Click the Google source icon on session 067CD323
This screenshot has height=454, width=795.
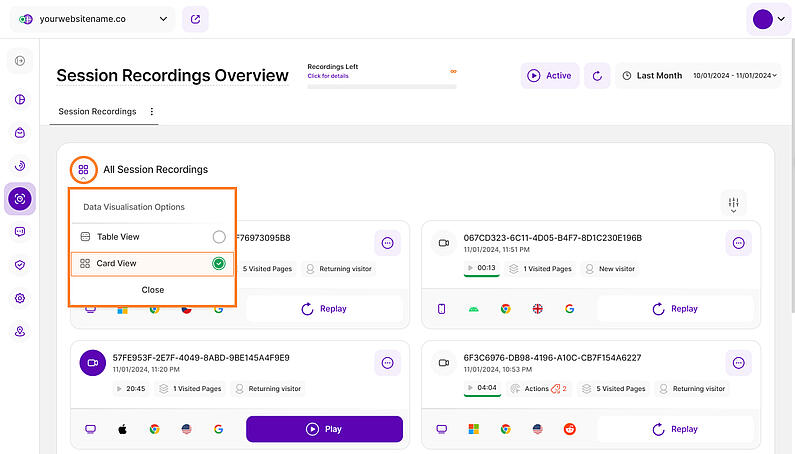[x=570, y=309]
